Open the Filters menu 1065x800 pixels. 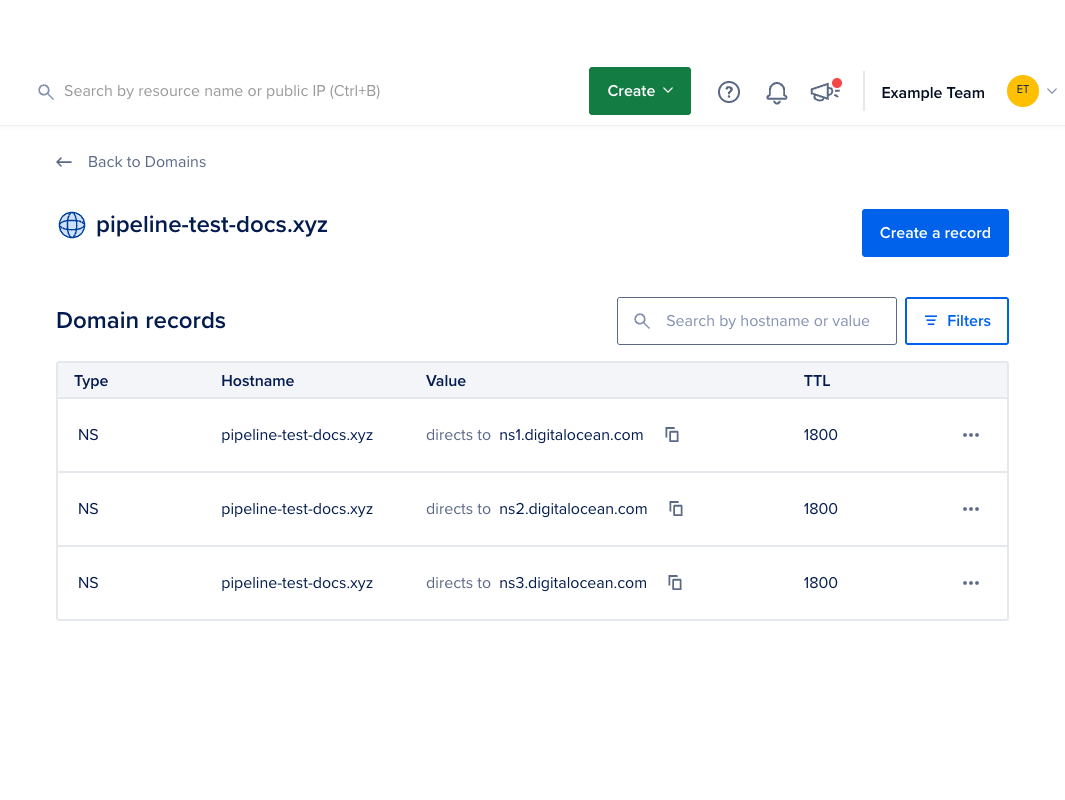[x=956, y=321]
